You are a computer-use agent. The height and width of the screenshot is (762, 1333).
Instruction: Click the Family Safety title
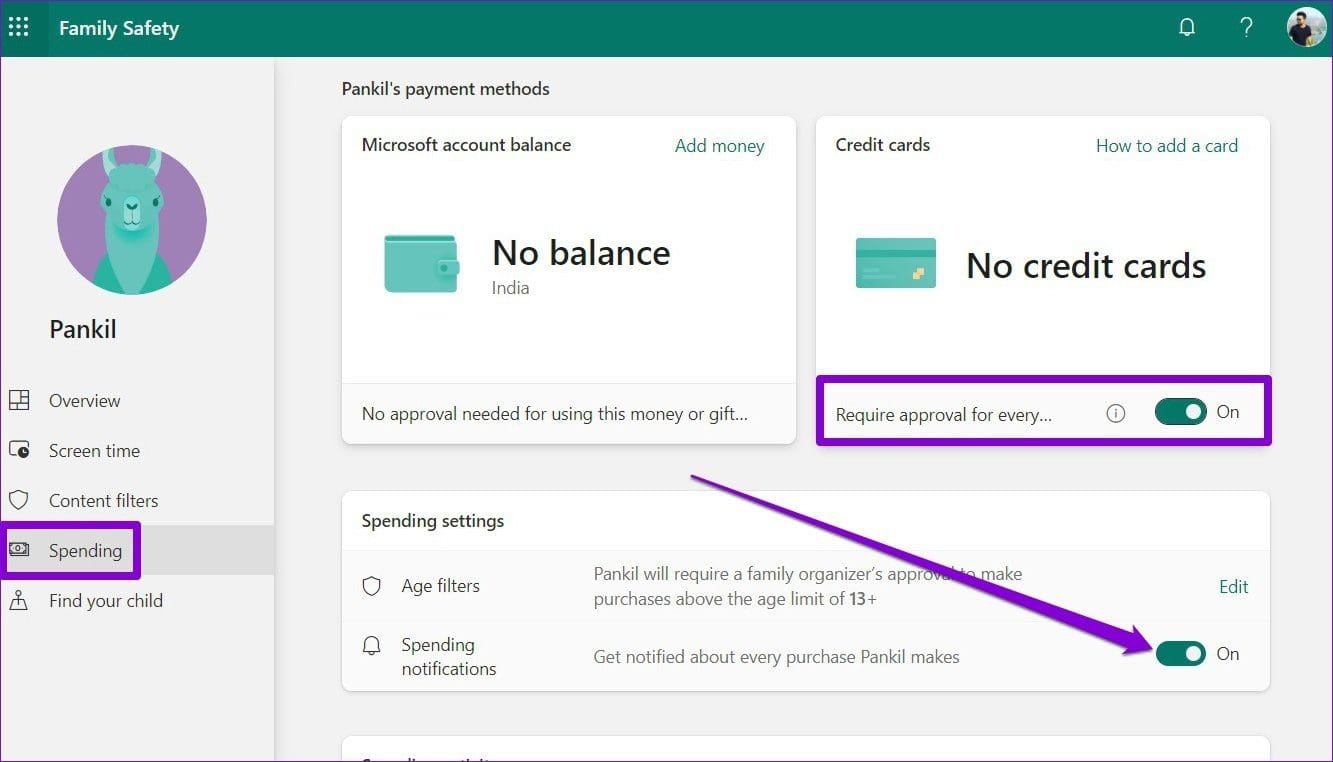(x=119, y=28)
